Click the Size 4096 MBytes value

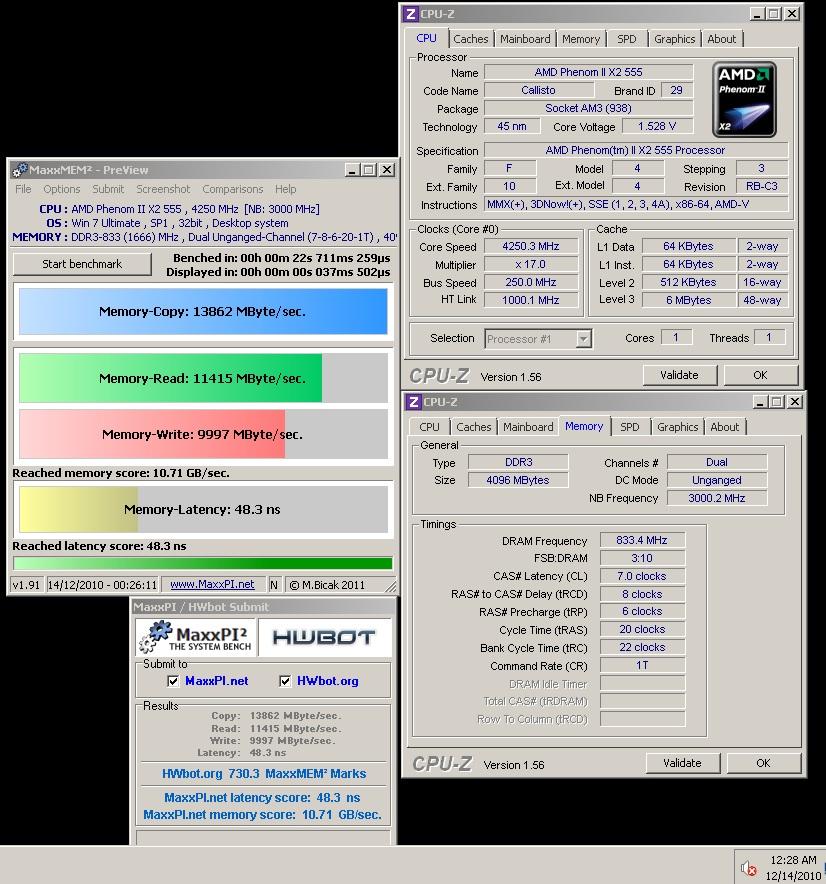pos(518,480)
